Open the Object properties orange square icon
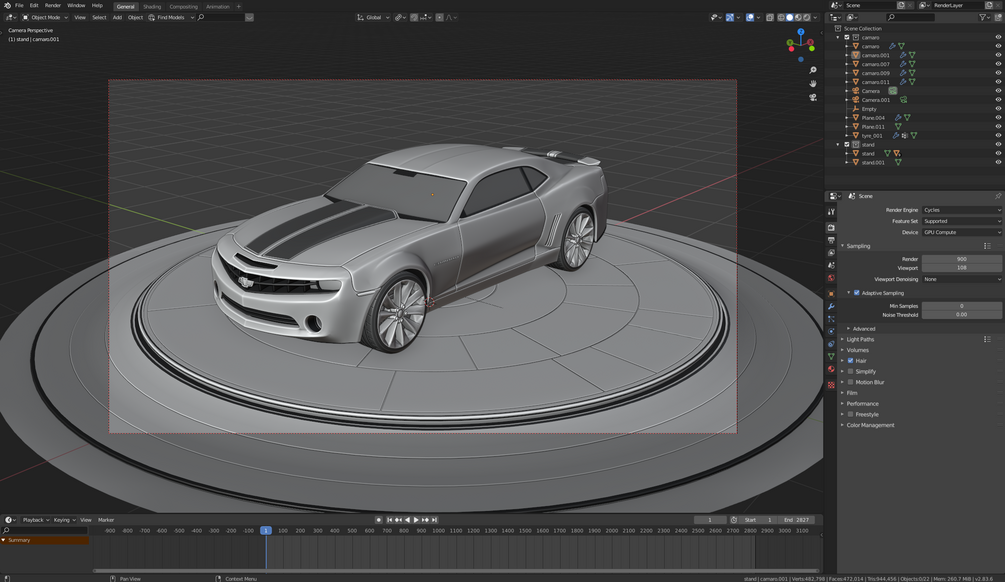 coord(831,294)
